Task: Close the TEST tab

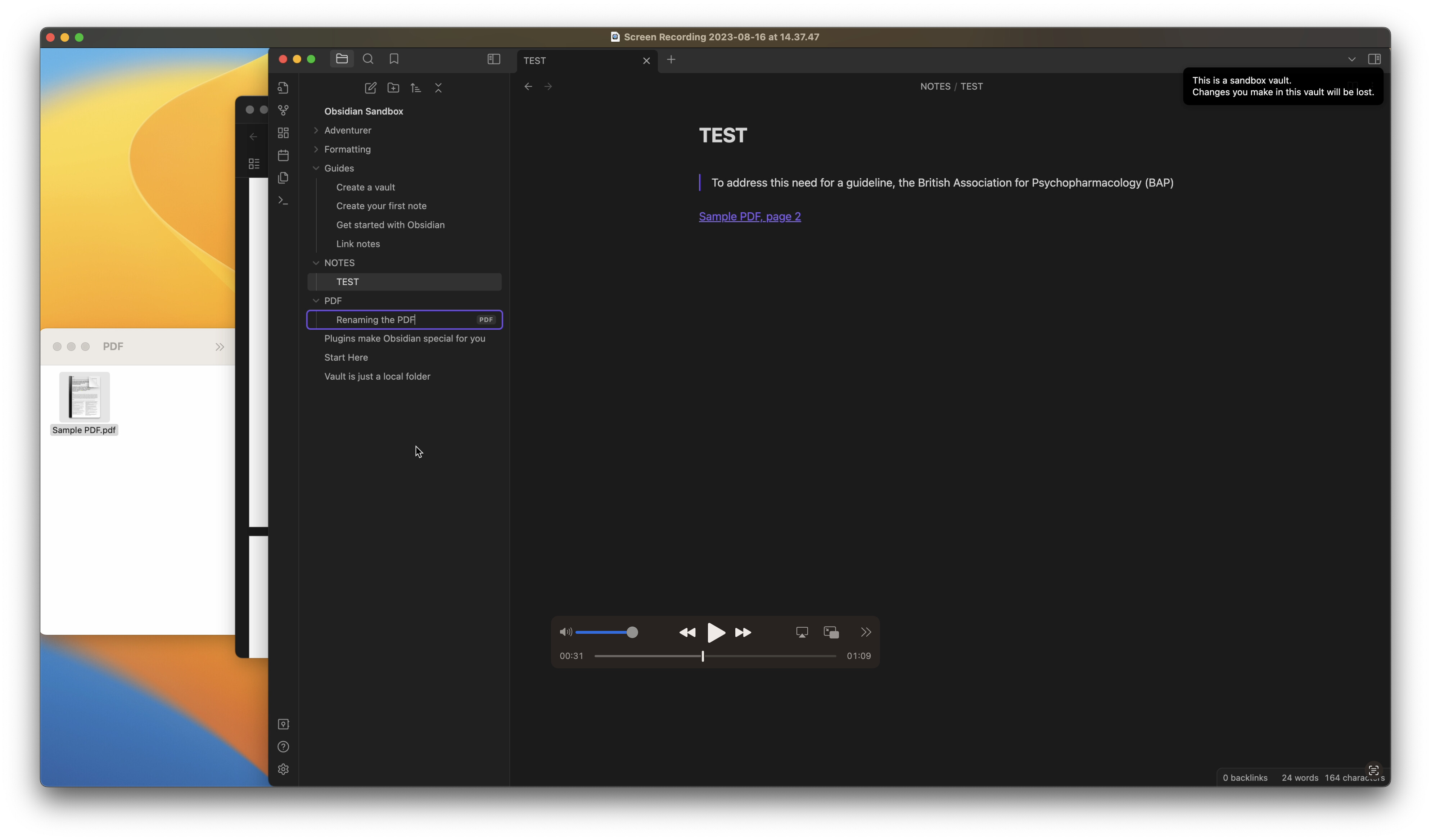Action: pyautogui.click(x=646, y=61)
